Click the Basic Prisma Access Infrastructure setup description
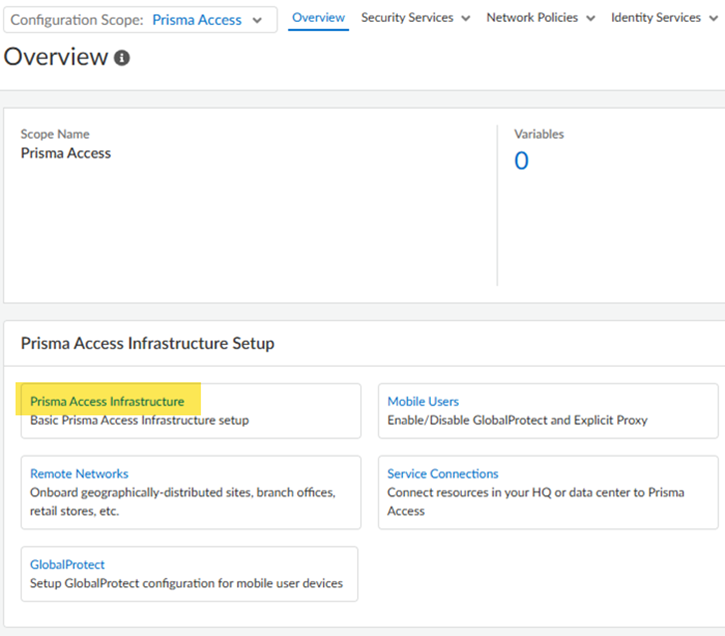 pos(139,420)
